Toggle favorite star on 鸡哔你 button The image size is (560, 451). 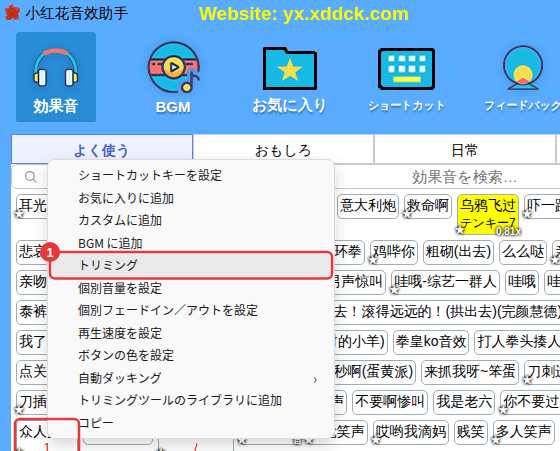pyautogui.click(x=373, y=260)
